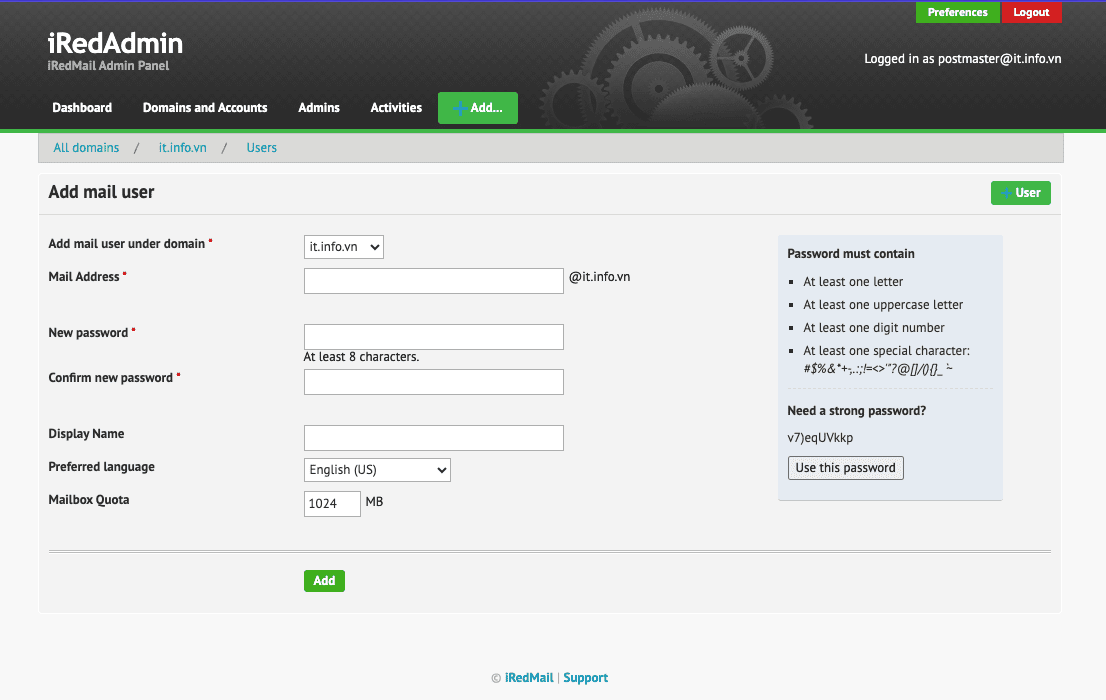Open the Admins menu item

pos(319,108)
